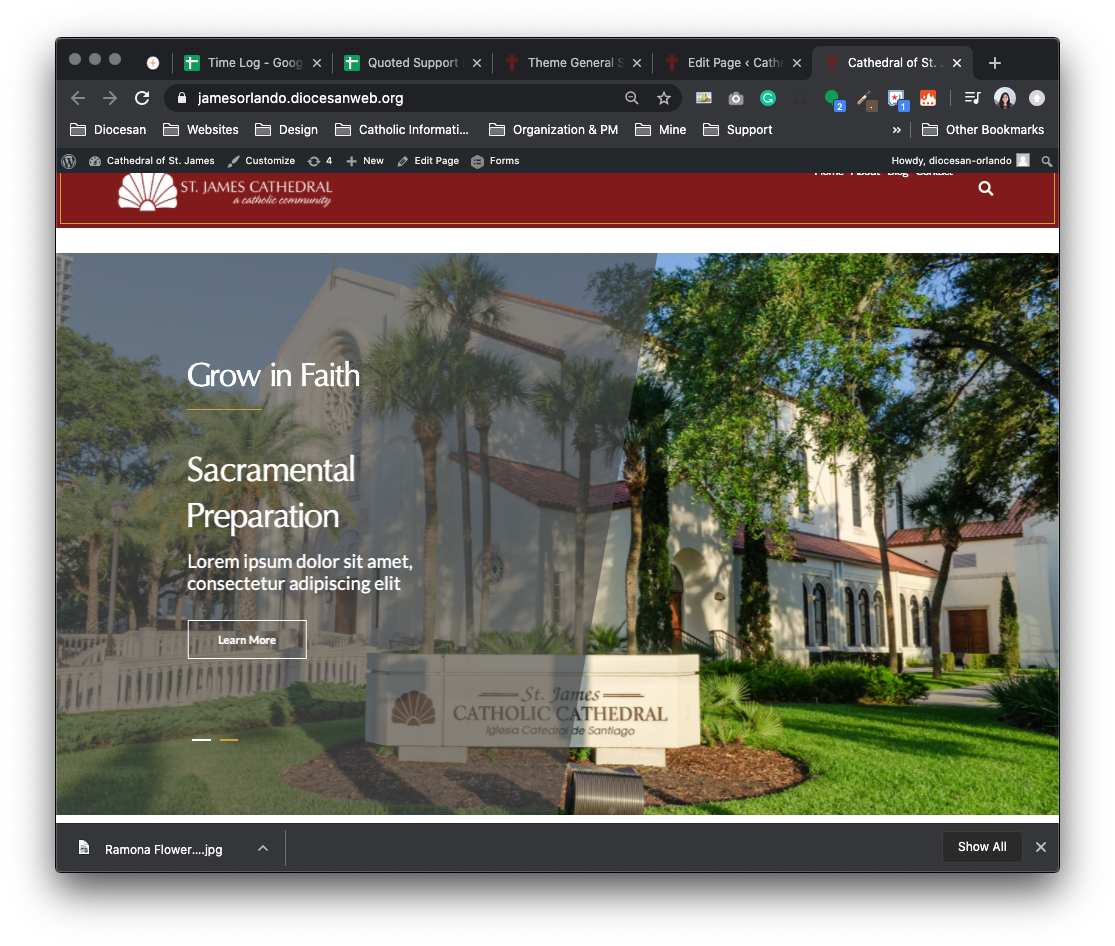Reload the current page
This screenshot has width=1115, height=946.
142,98
